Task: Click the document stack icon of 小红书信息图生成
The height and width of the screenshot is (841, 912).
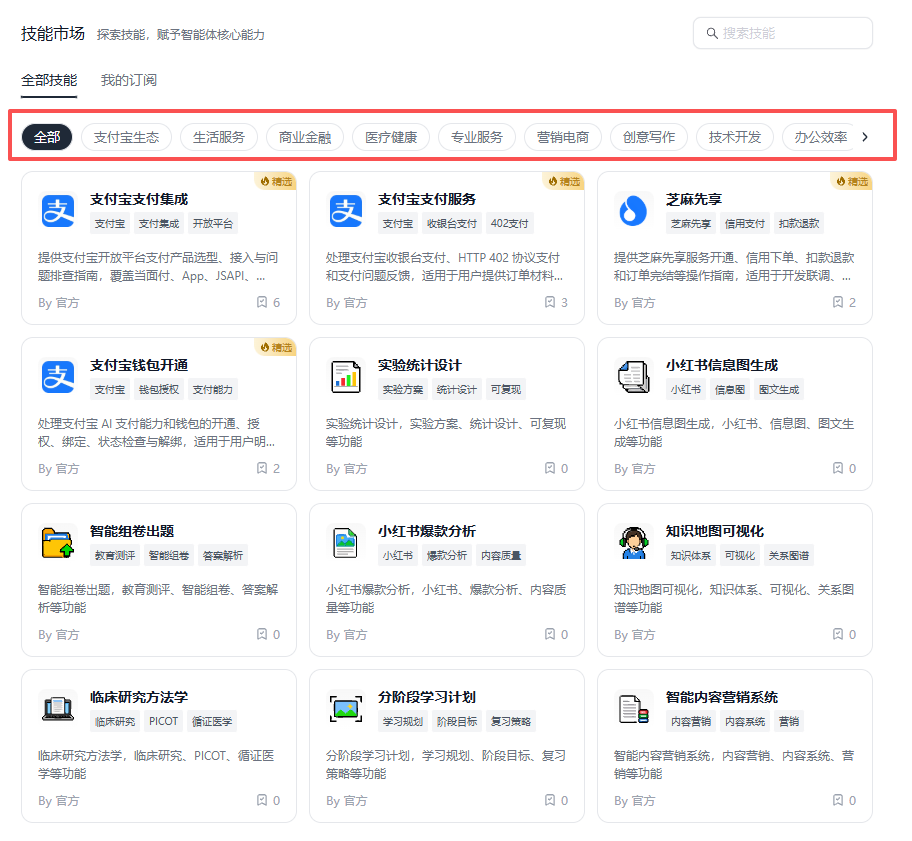Action: click(x=634, y=376)
